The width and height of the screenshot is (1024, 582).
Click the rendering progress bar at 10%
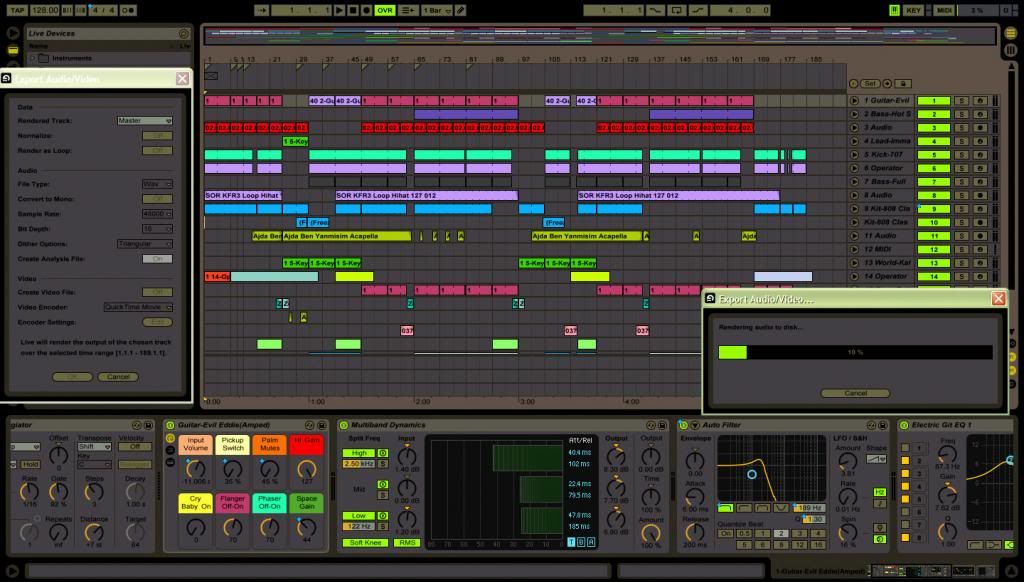pos(855,353)
